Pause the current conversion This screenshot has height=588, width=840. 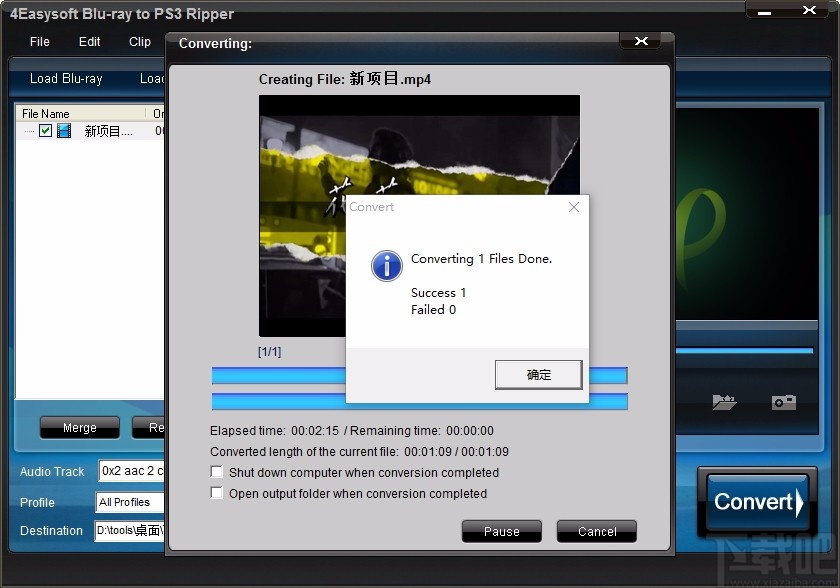[501, 531]
